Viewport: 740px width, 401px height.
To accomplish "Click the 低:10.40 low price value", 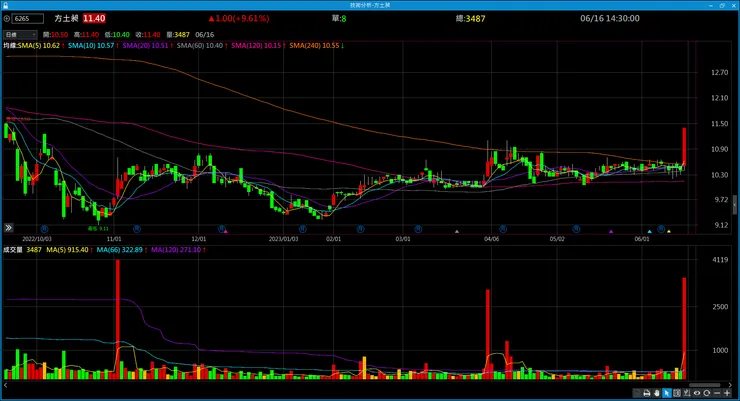I will 117,35.
